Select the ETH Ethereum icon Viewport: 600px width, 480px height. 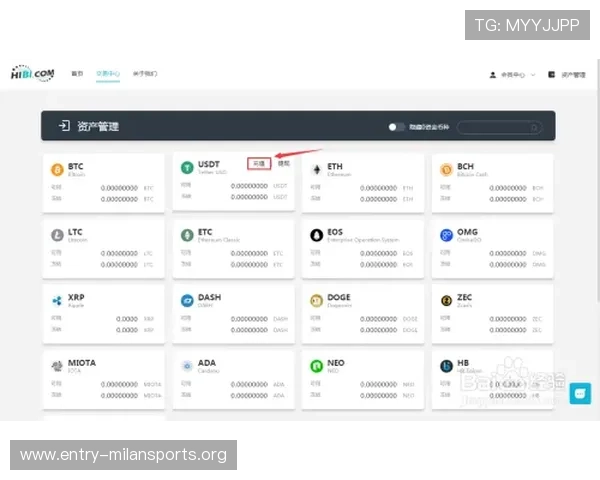(x=317, y=169)
